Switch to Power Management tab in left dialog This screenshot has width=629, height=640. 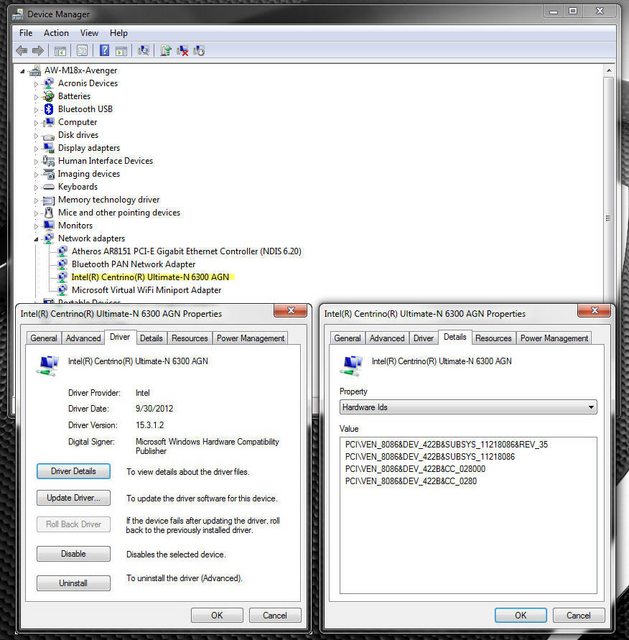click(250, 338)
